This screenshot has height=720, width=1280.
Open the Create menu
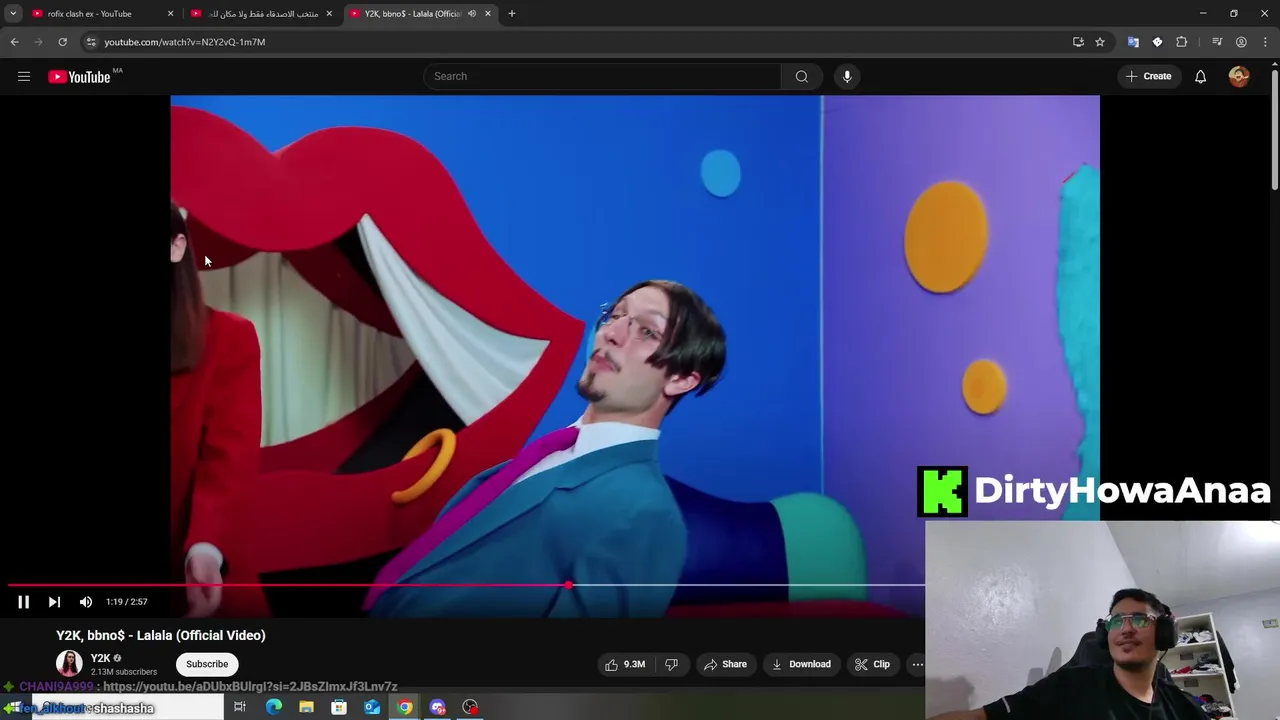point(1148,76)
